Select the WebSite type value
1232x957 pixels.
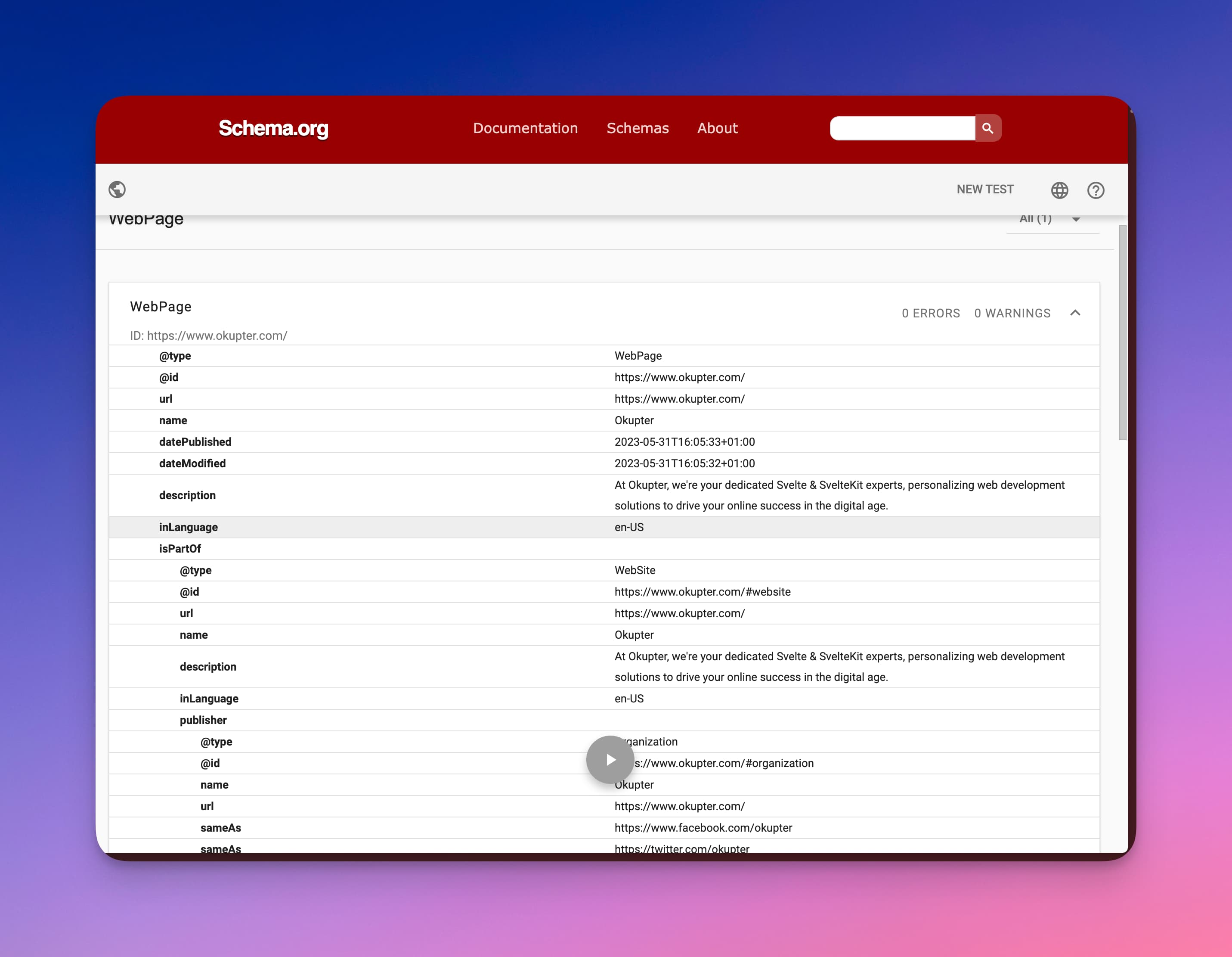pyautogui.click(x=635, y=571)
